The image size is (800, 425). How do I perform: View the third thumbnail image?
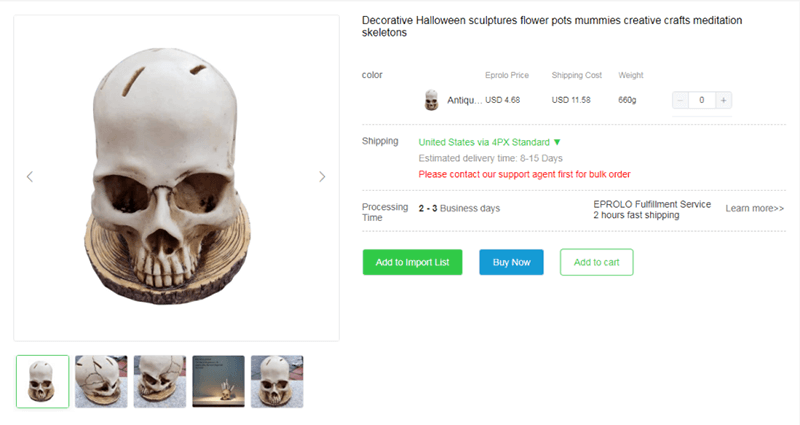pyautogui.click(x=160, y=381)
